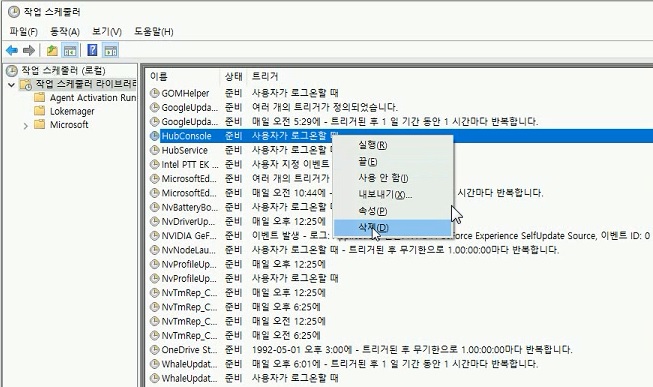
Task: Choose 속성(P) in the context menu
Action: point(393,211)
